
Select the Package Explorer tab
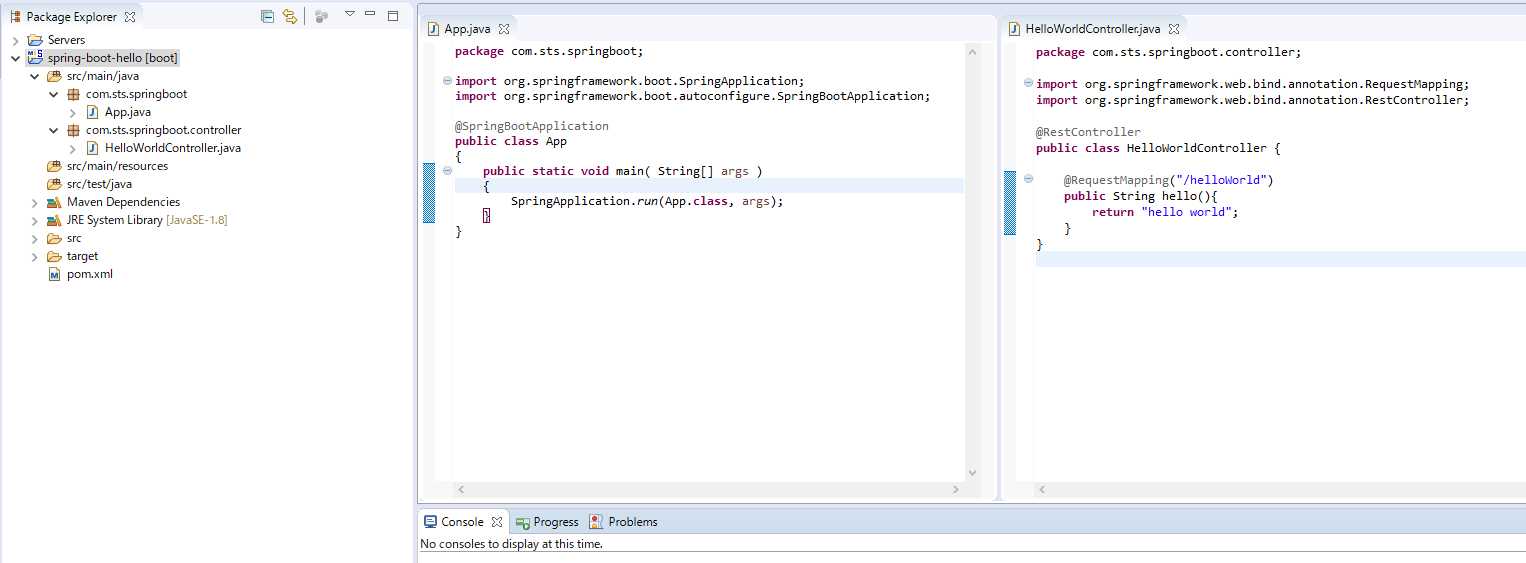[70, 17]
